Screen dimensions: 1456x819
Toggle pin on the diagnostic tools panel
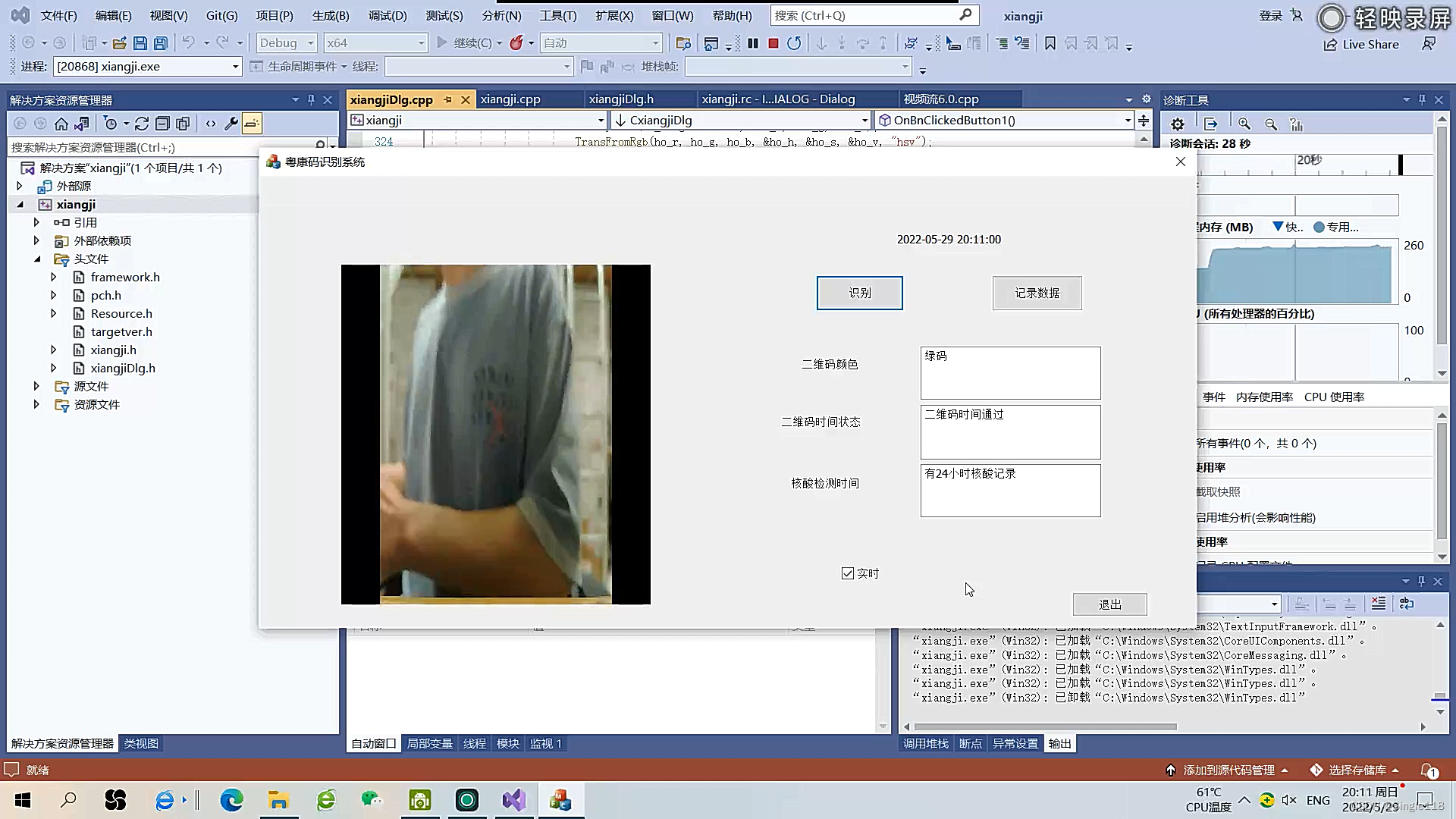[x=1422, y=99]
